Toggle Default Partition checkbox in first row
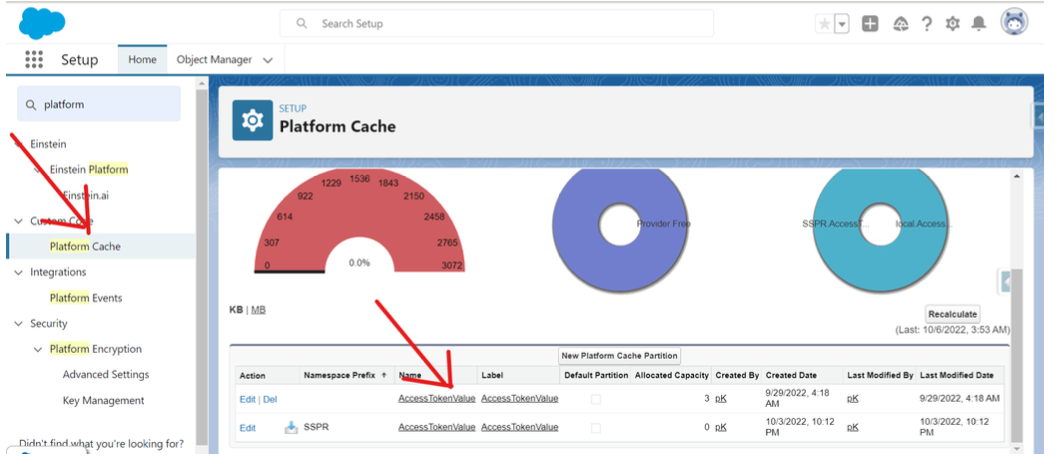The image size is (1056, 468). point(596,399)
